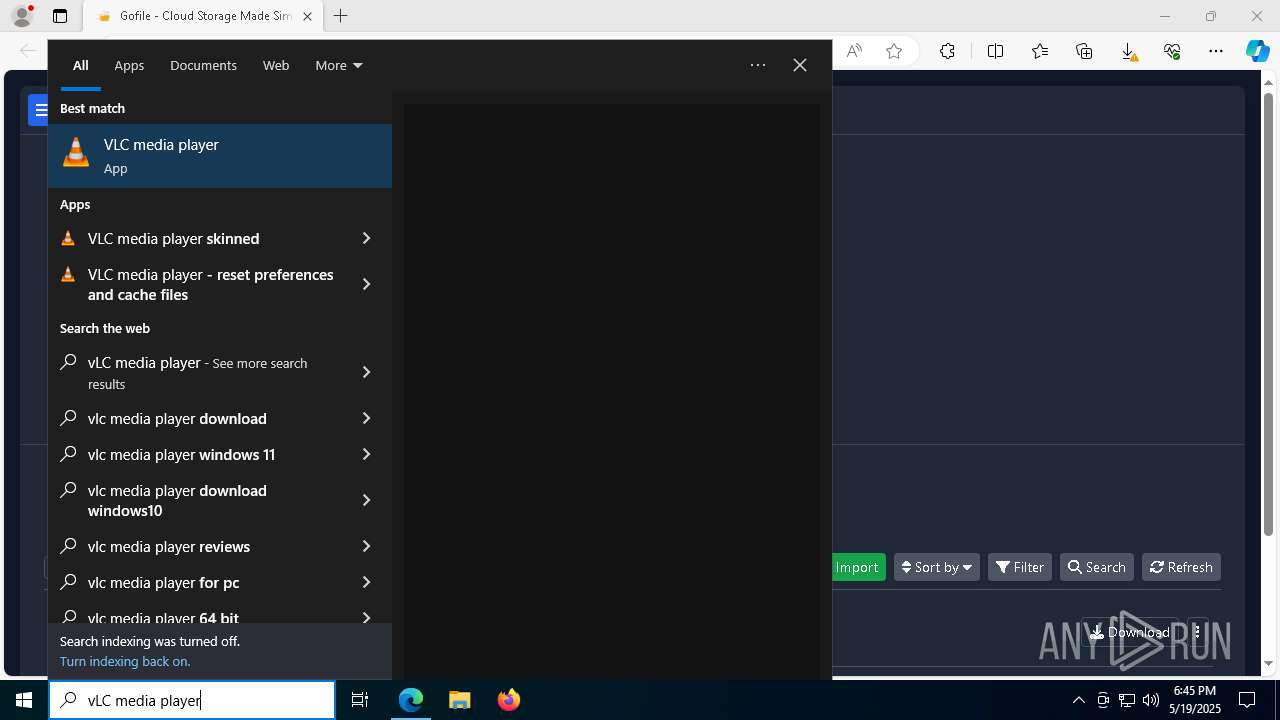1280x720 pixels.
Task: Open Gofile sidebar hamburger menu button
Action: (x=40, y=110)
